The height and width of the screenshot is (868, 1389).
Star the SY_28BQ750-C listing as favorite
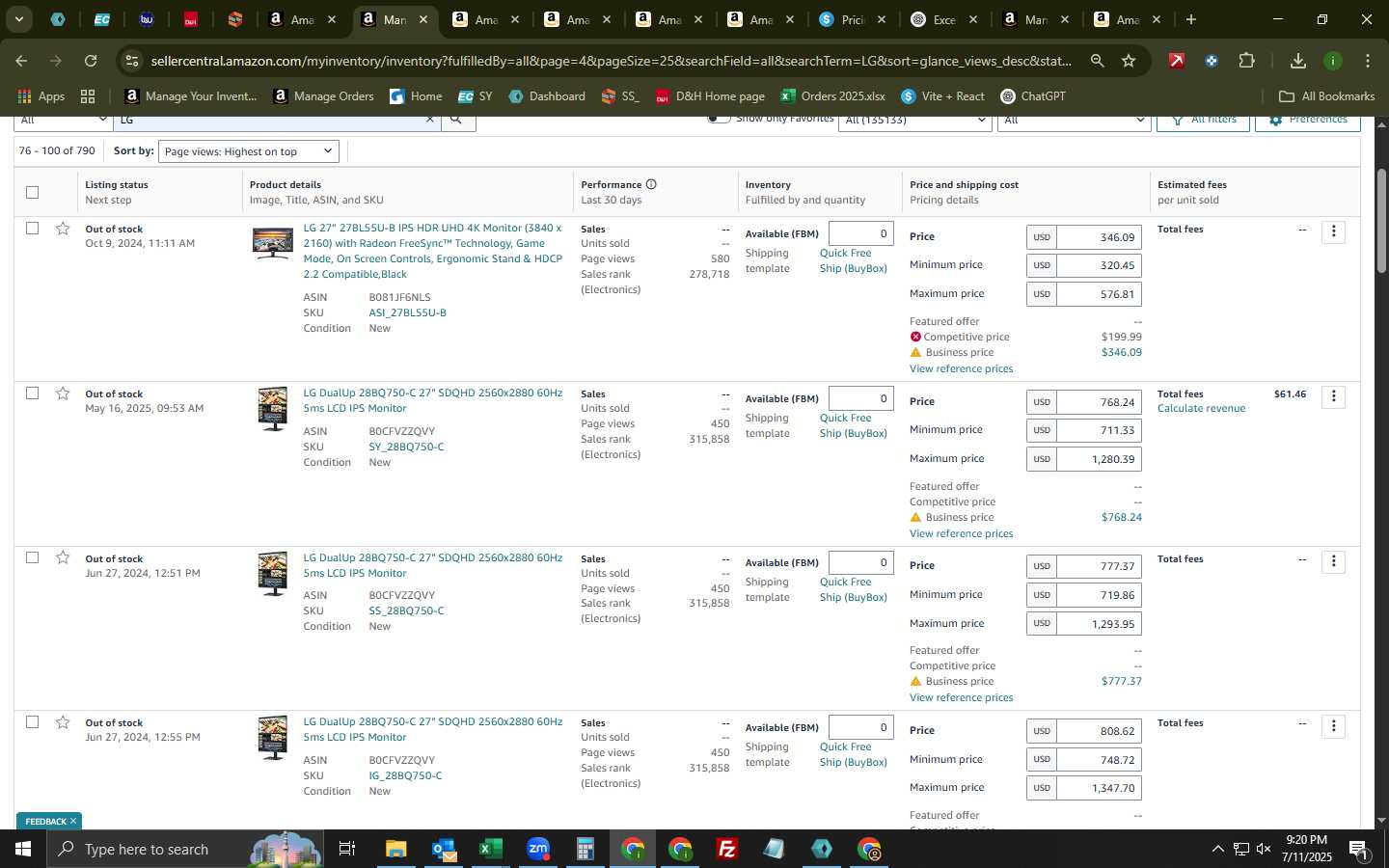coord(63,393)
